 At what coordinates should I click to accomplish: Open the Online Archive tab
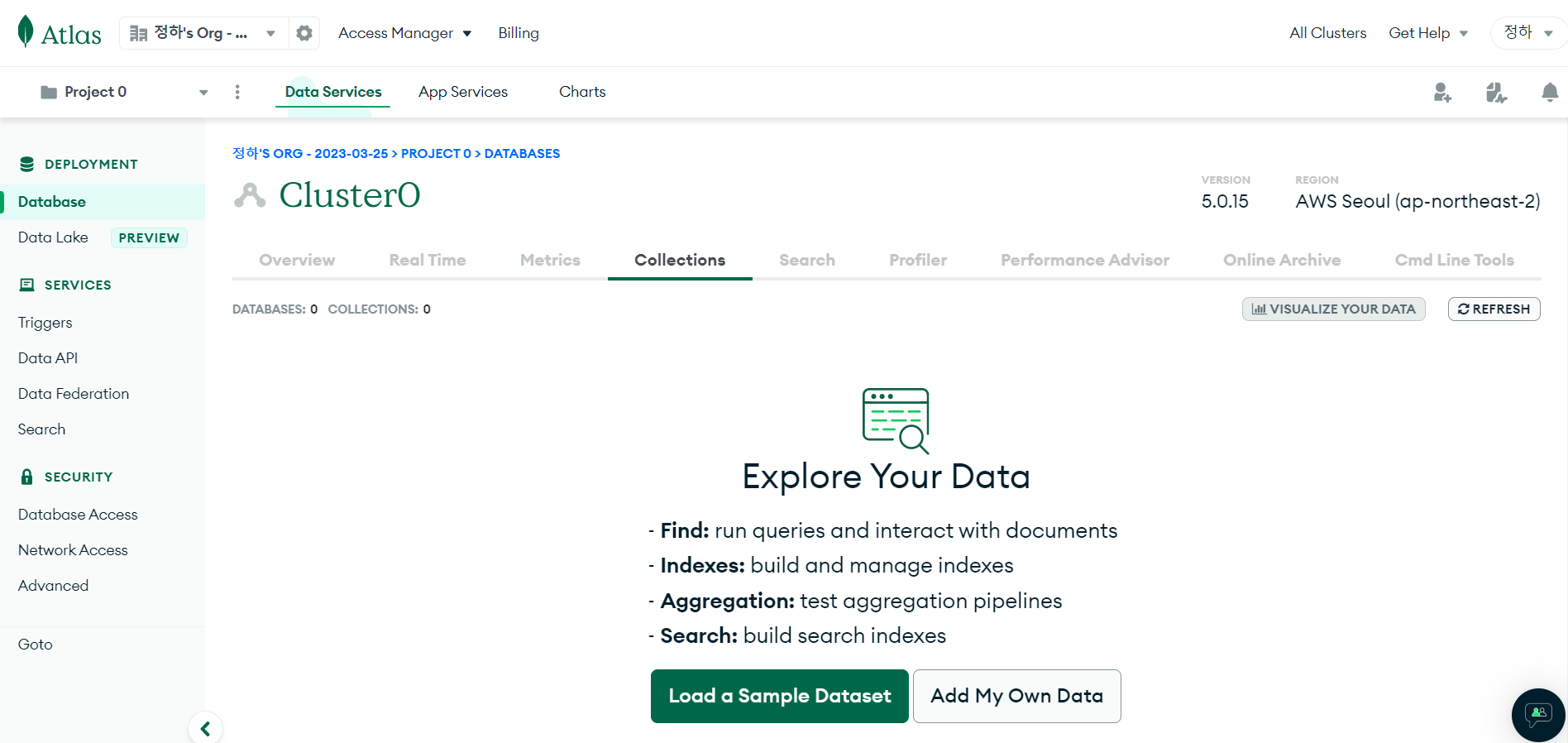tap(1282, 260)
